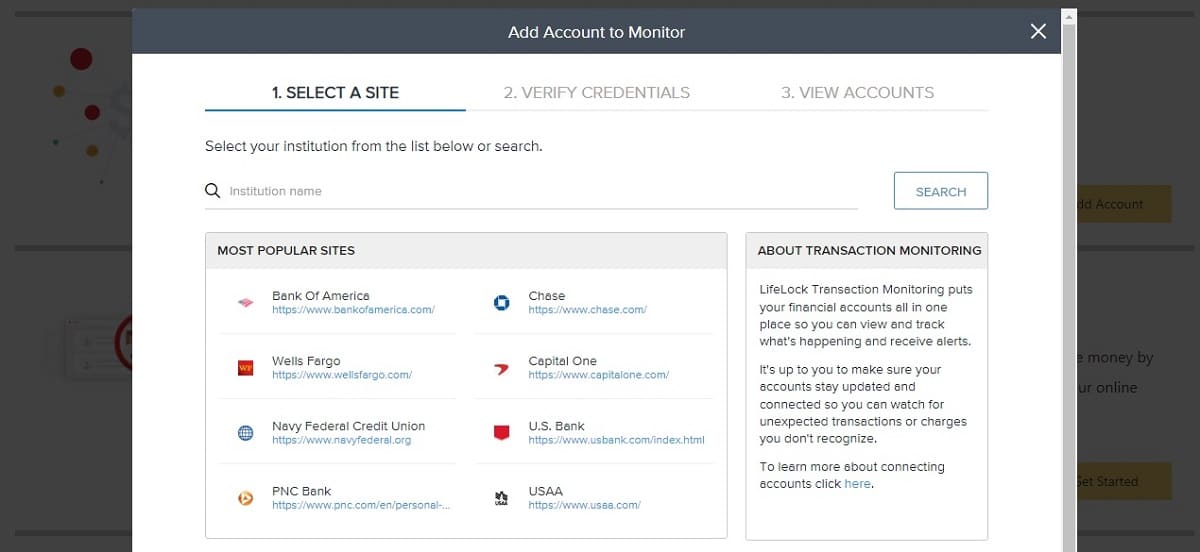
Task: Open the usaa.com URL link
Action: (585, 505)
